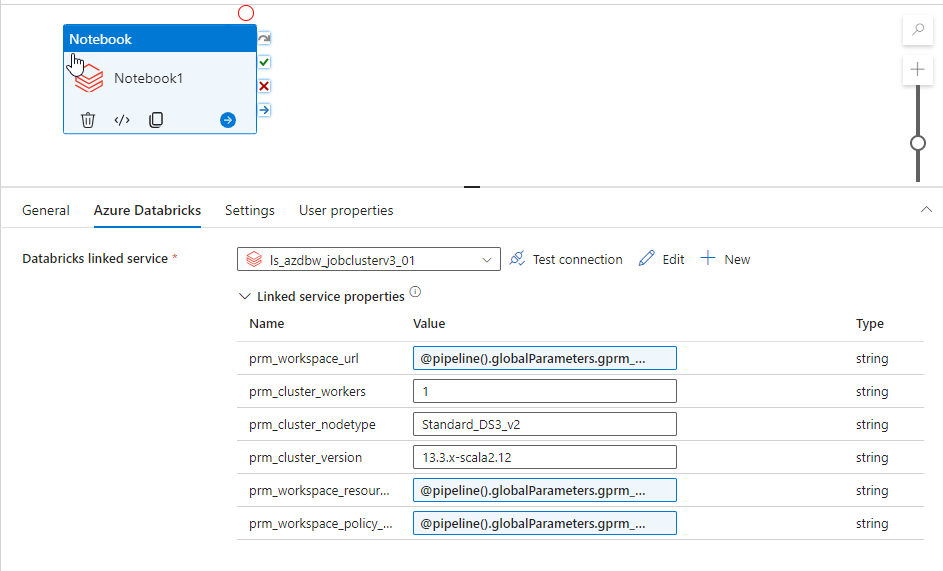943x571 pixels.
Task: Click the Name column header
Action: click(266, 324)
